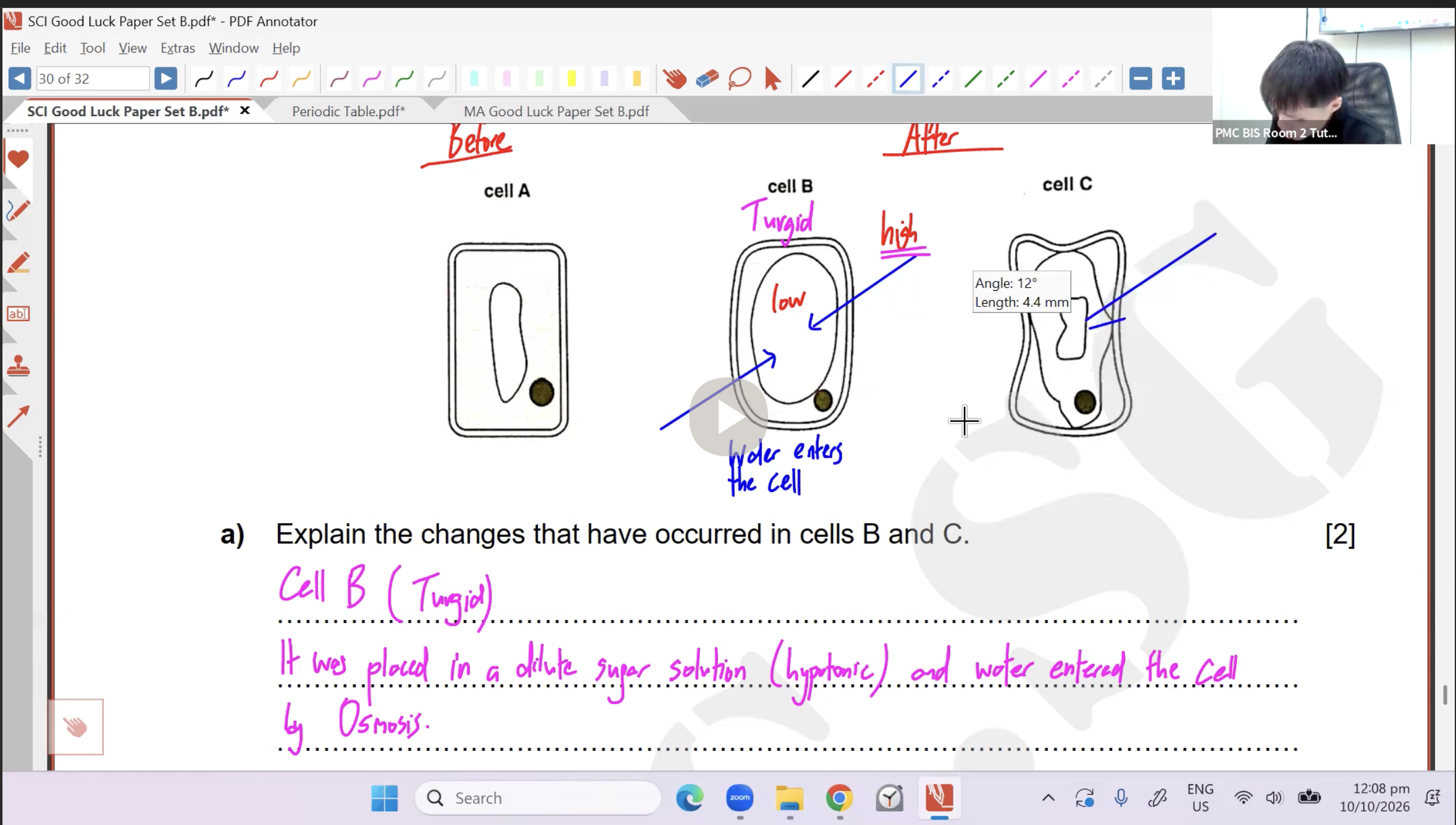Image resolution: width=1456 pixels, height=825 pixels.
Task: Open the File menu
Action: point(20,48)
